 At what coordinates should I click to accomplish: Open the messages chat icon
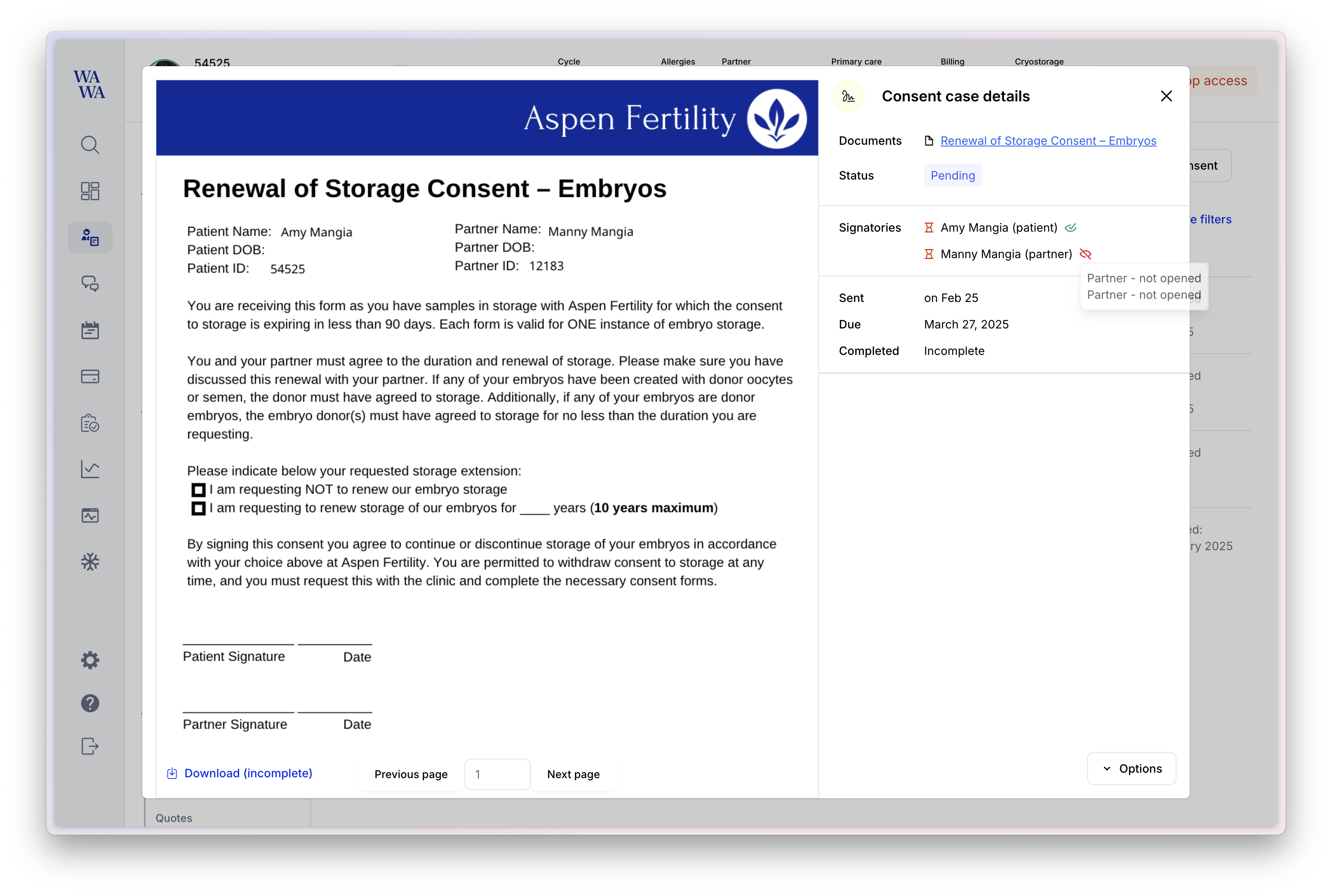click(x=90, y=283)
